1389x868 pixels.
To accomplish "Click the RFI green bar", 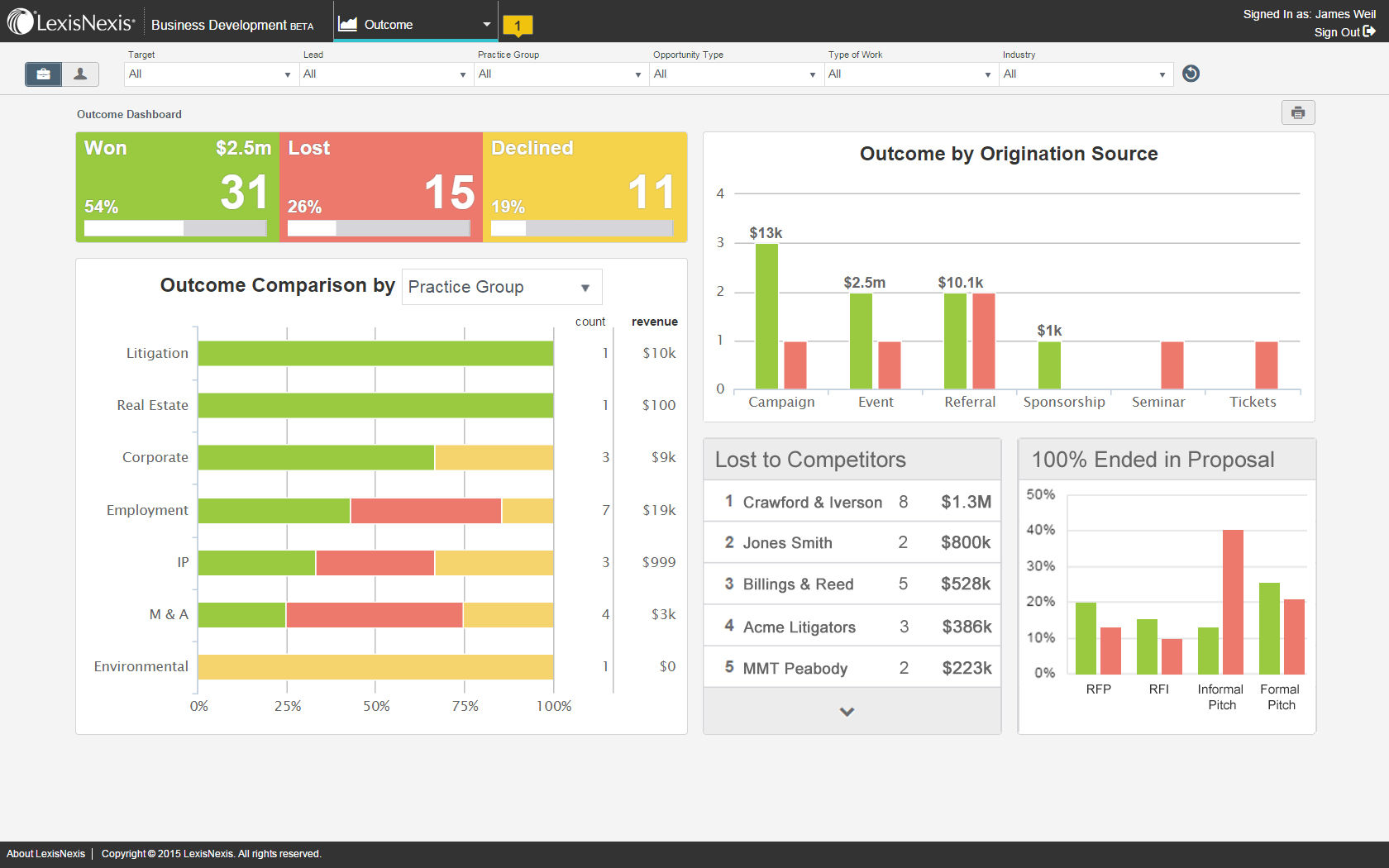I will (1147, 646).
